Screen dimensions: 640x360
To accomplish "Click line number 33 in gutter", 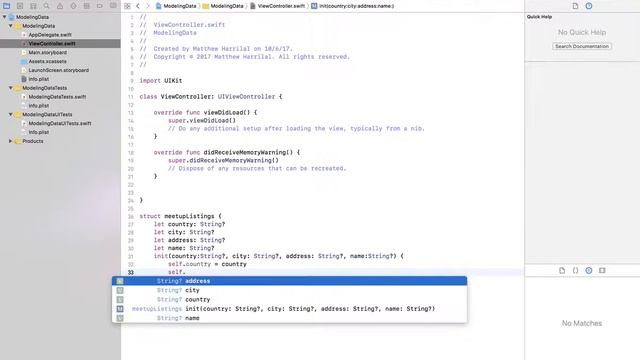I will (131, 272).
